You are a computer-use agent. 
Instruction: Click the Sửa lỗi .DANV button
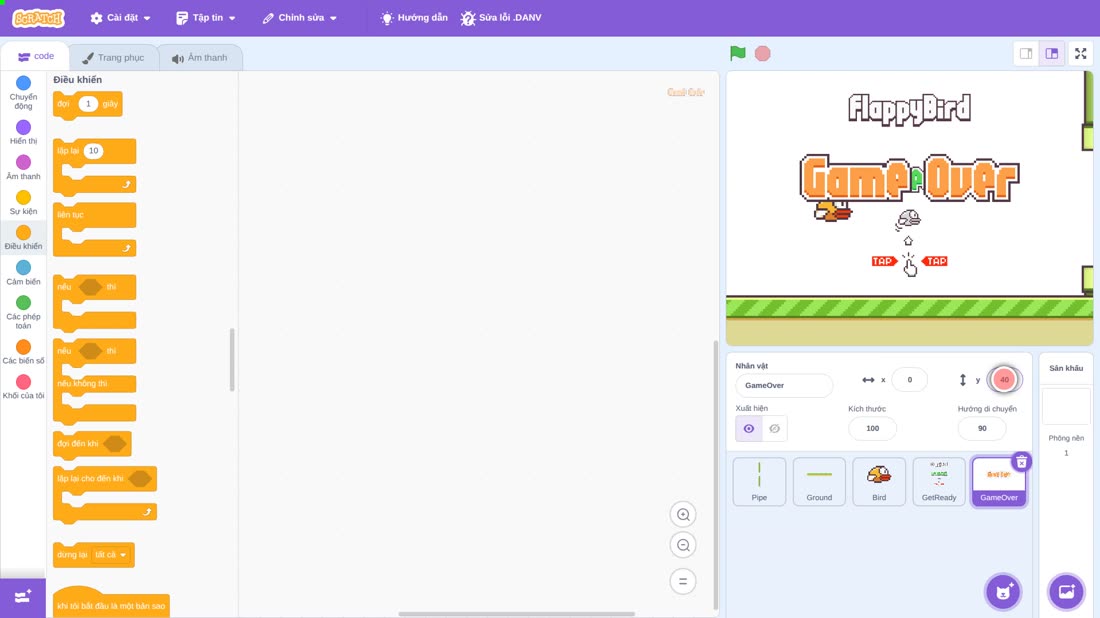tap(501, 18)
